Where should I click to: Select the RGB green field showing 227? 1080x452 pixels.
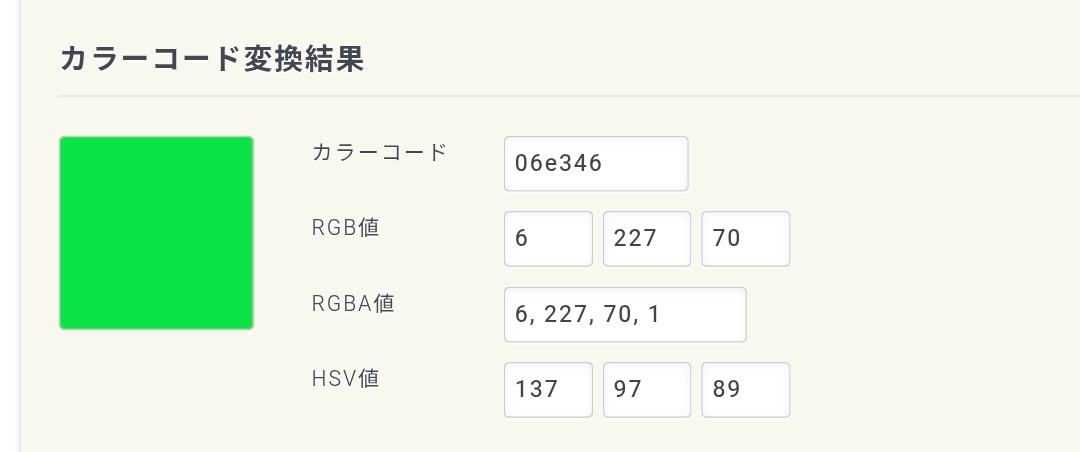click(x=646, y=239)
